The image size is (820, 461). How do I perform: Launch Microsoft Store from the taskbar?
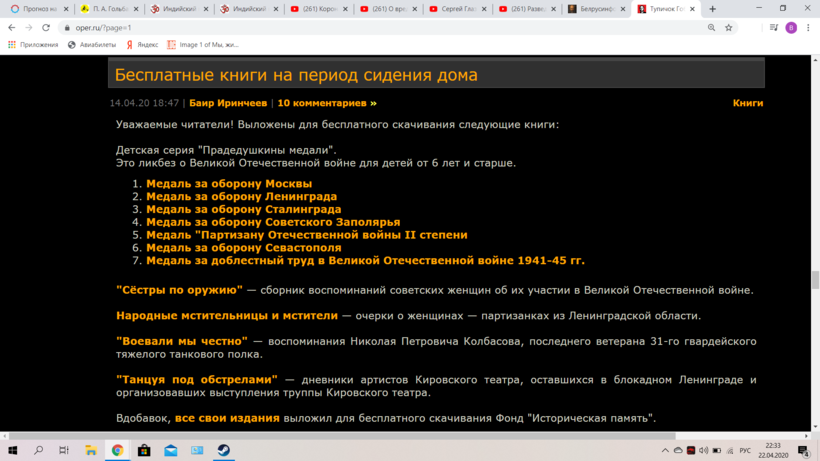point(144,451)
